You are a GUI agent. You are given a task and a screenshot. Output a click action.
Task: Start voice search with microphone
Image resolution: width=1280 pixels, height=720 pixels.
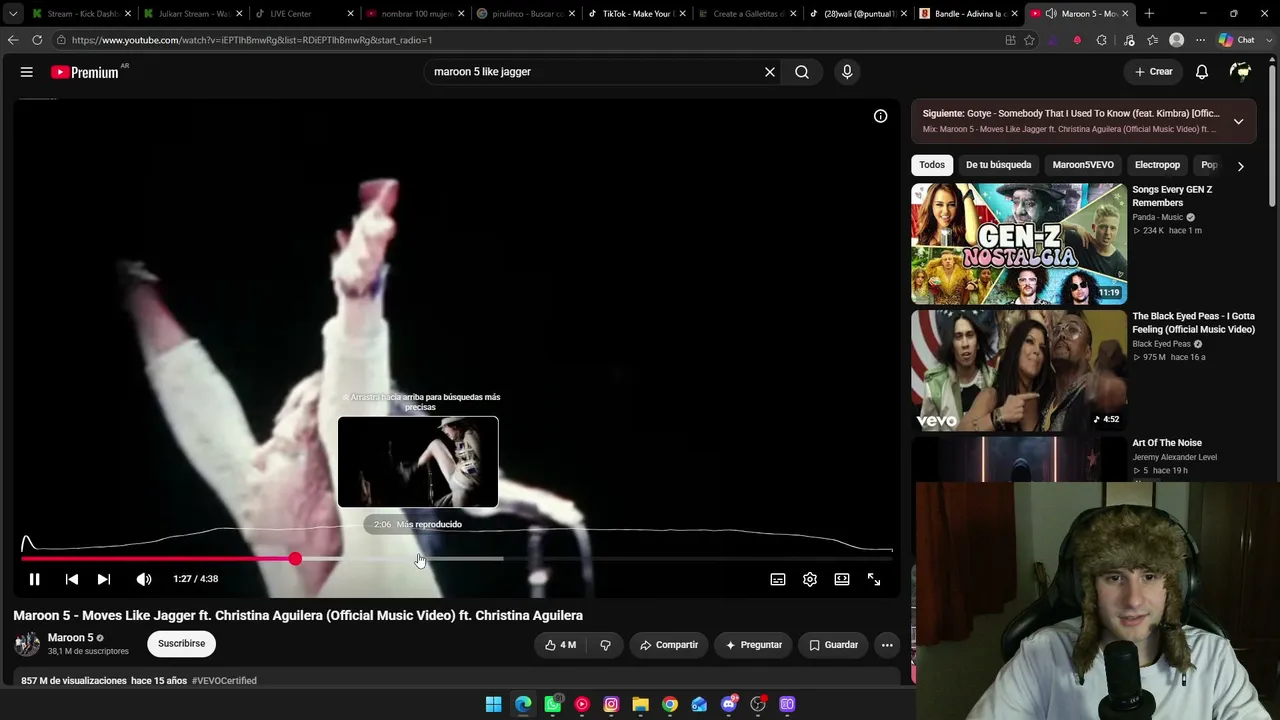pos(847,72)
